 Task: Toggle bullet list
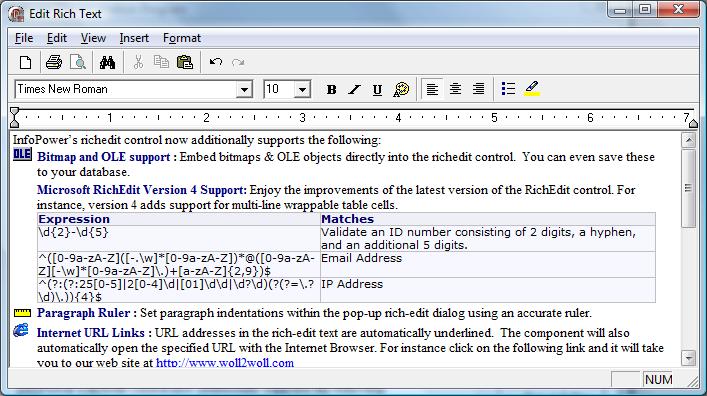click(x=508, y=89)
